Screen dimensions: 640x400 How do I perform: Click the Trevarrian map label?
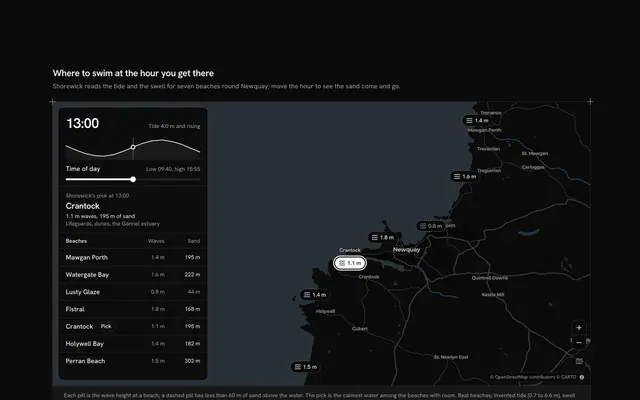pyautogui.click(x=489, y=149)
